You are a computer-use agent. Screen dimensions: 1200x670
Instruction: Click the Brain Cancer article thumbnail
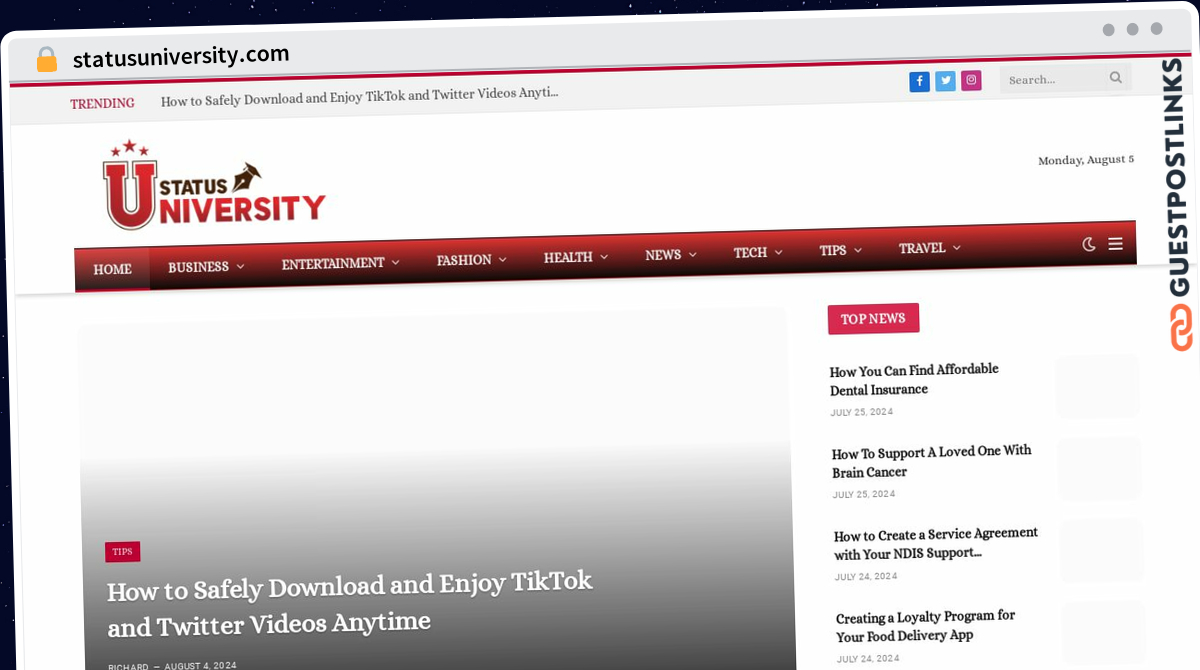tap(1100, 468)
